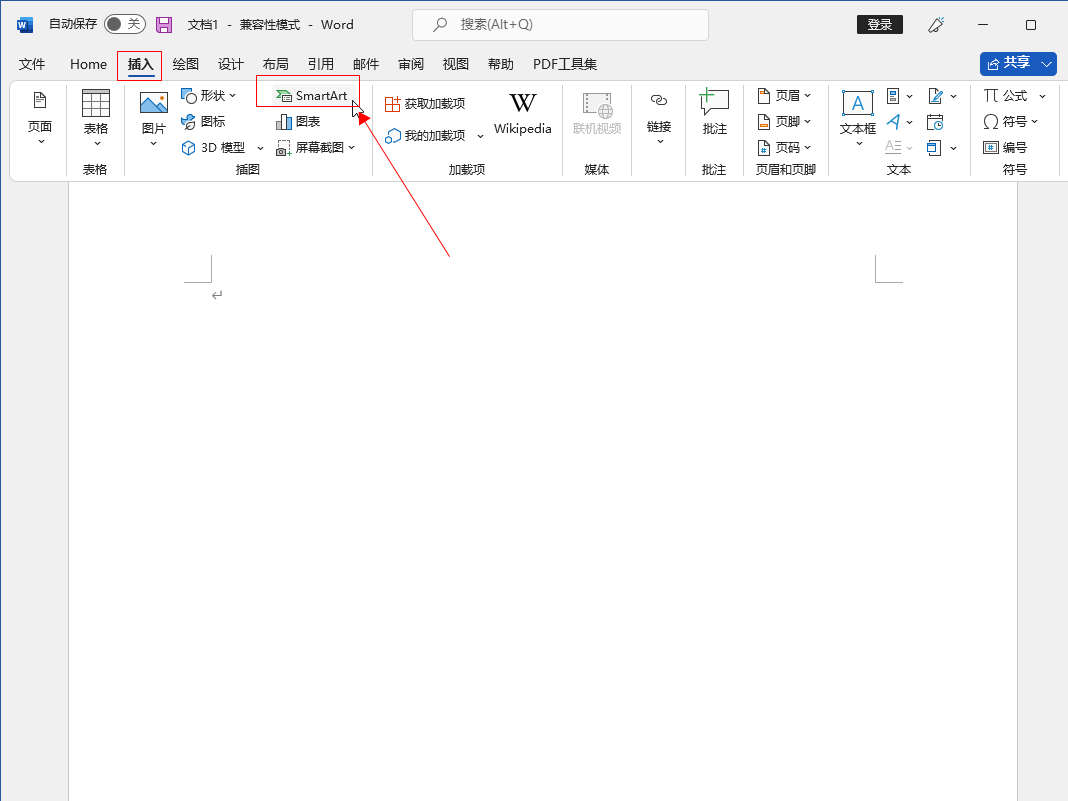The height and width of the screenshot is (801, 1068).
Task: Expand the 形状 shapes dropdown
Action: pyautogui.click(x=208, y=96)
